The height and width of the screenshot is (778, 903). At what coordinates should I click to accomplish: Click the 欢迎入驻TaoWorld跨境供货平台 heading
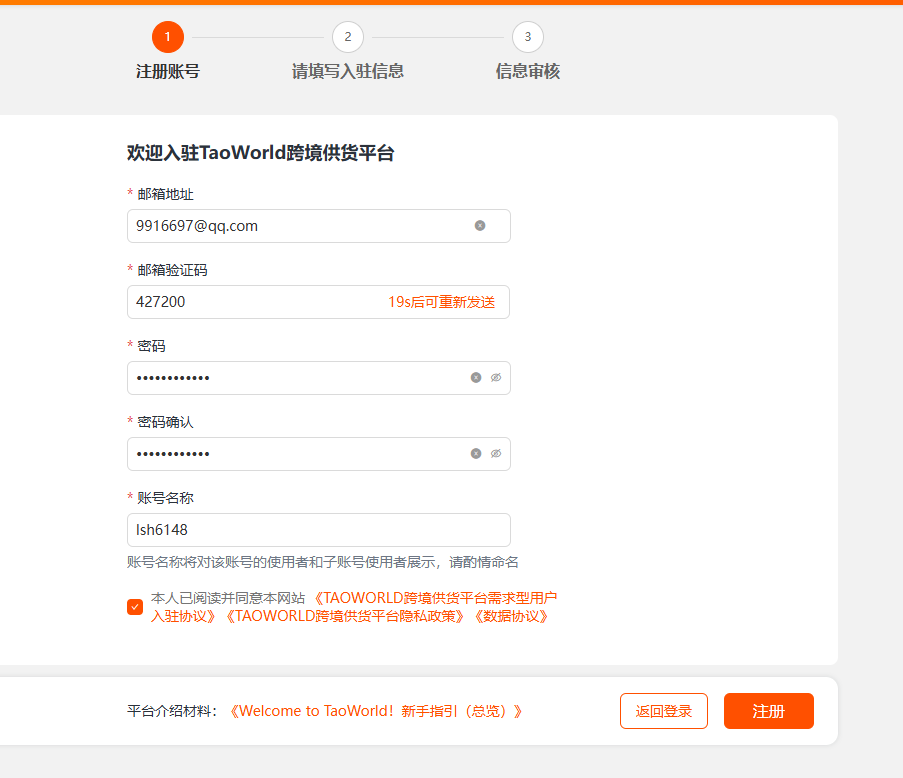click(x=260, y=153)
